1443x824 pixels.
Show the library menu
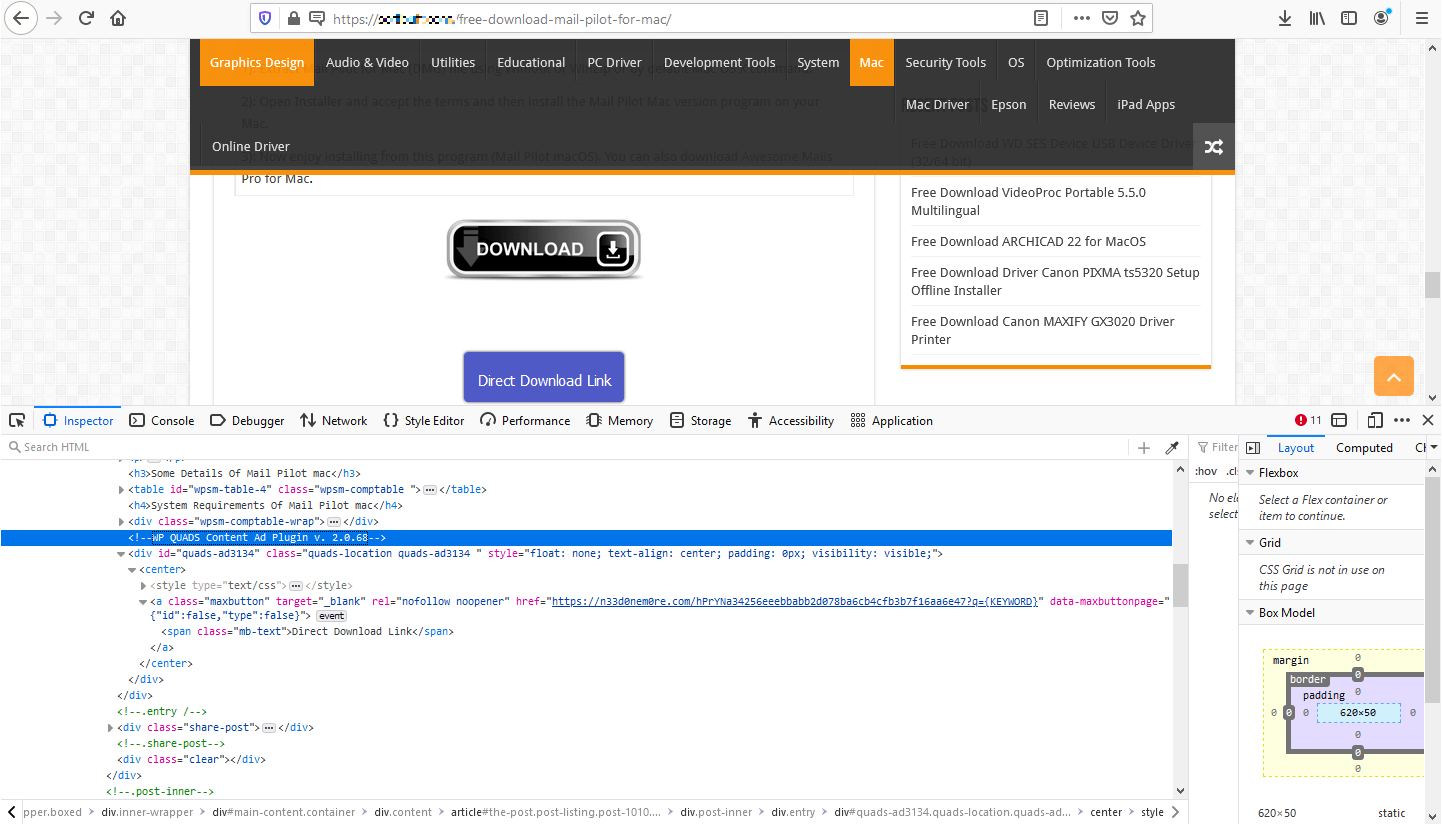coord(1317,18)
